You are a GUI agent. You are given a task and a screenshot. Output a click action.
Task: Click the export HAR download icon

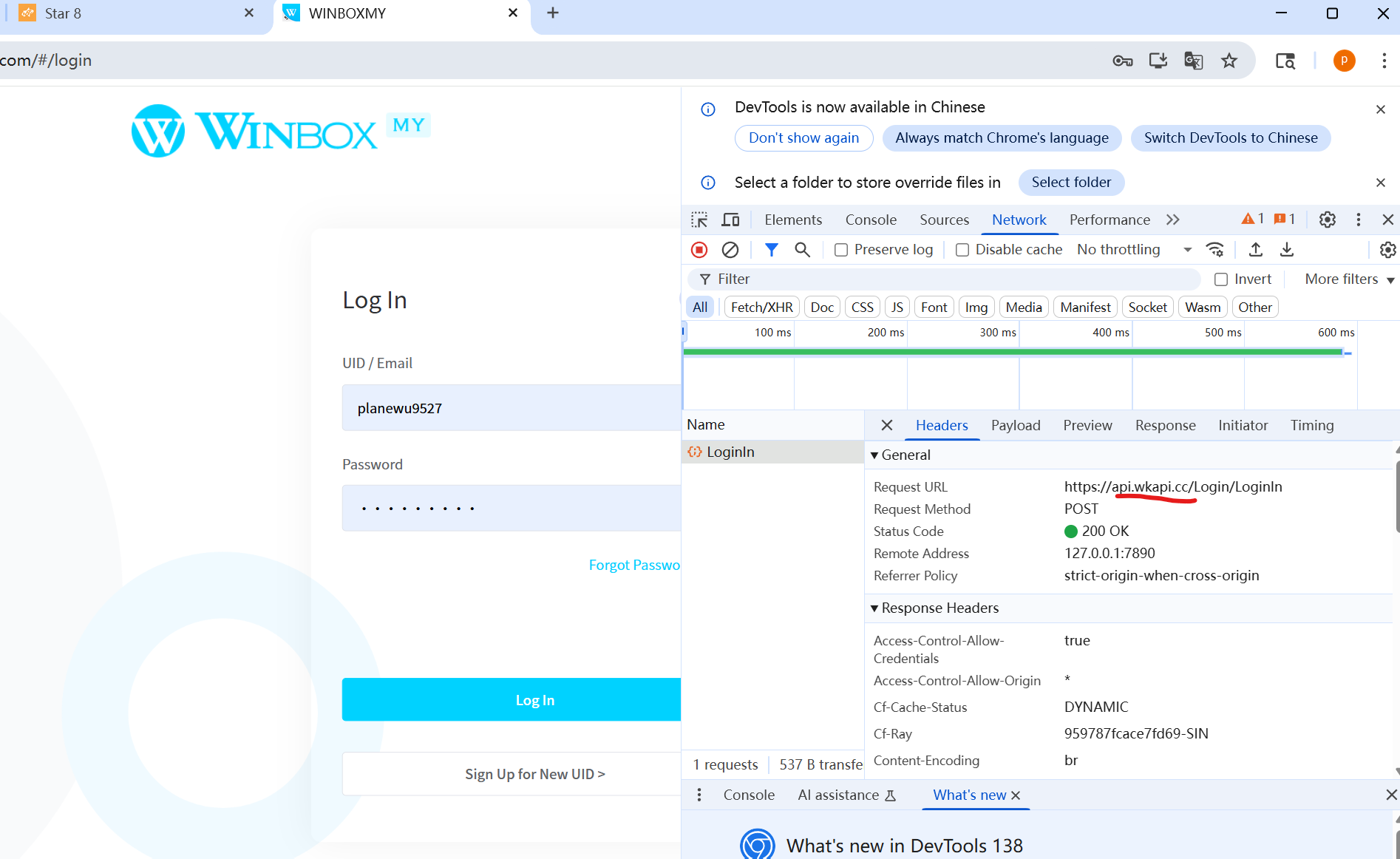[x=1287, y=250]
